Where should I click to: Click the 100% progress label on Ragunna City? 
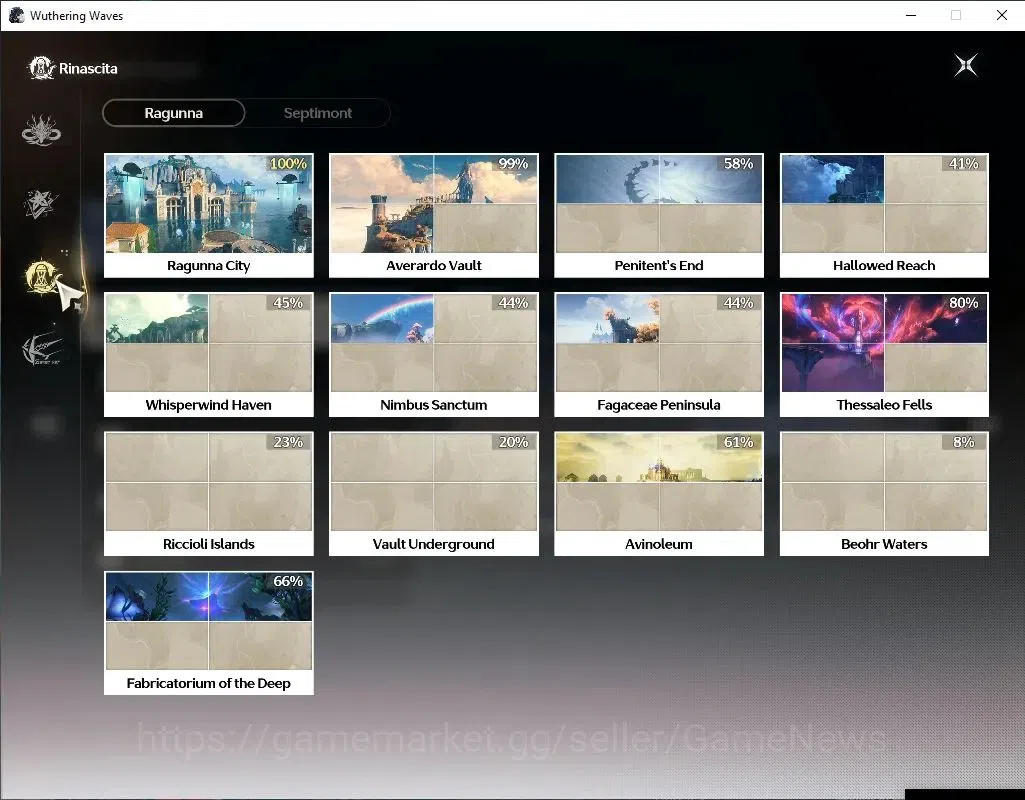[x=288, y=163]
